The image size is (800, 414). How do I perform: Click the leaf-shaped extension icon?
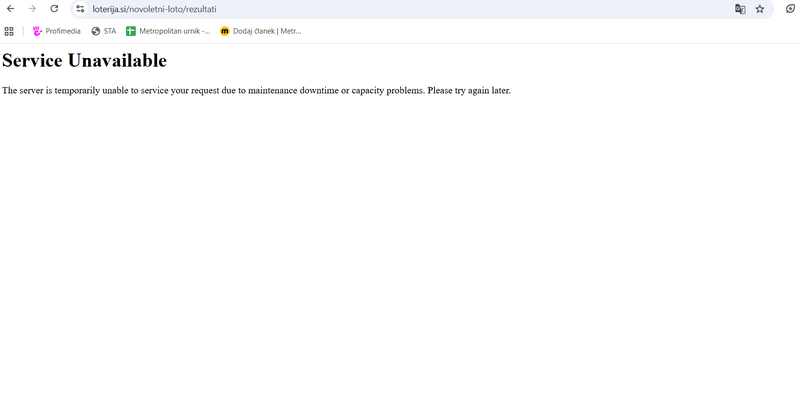[790, 9]
